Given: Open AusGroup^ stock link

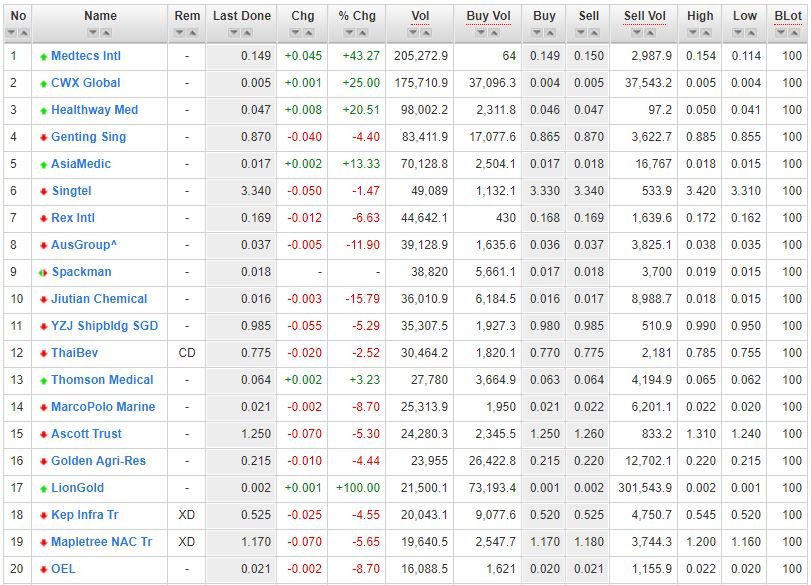Looking at the screenshot, I should [x=84, y=245].
